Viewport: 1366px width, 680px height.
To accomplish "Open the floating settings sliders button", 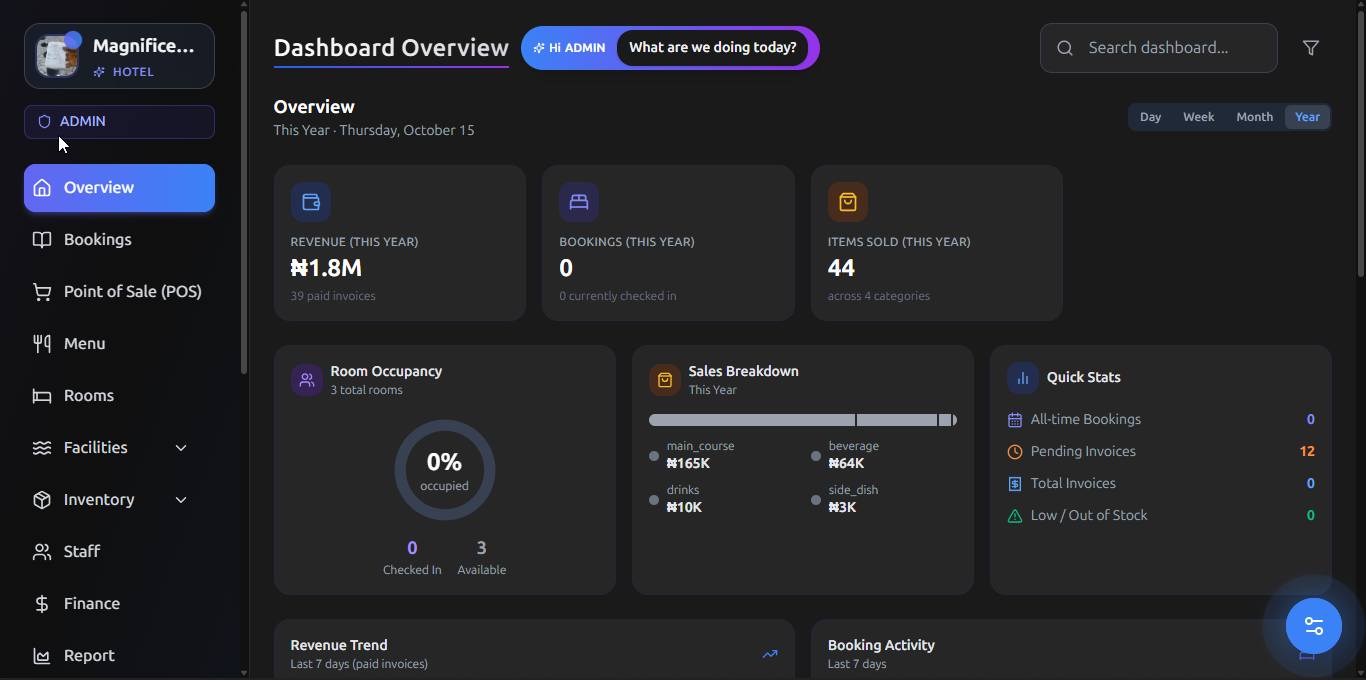I will (x=1314, y=626).
